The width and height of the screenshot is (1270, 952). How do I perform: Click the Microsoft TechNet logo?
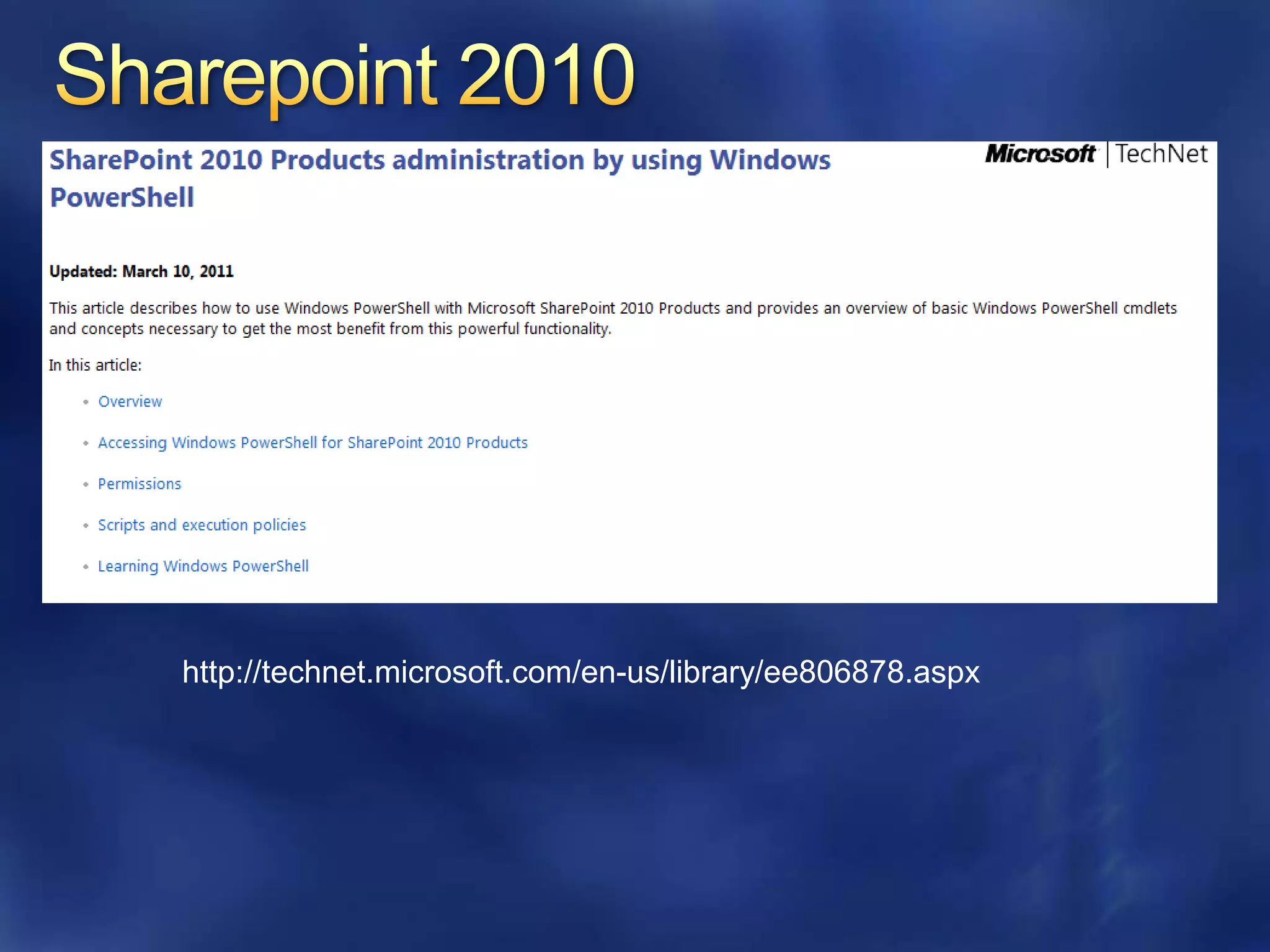(x=1096, y=154)
